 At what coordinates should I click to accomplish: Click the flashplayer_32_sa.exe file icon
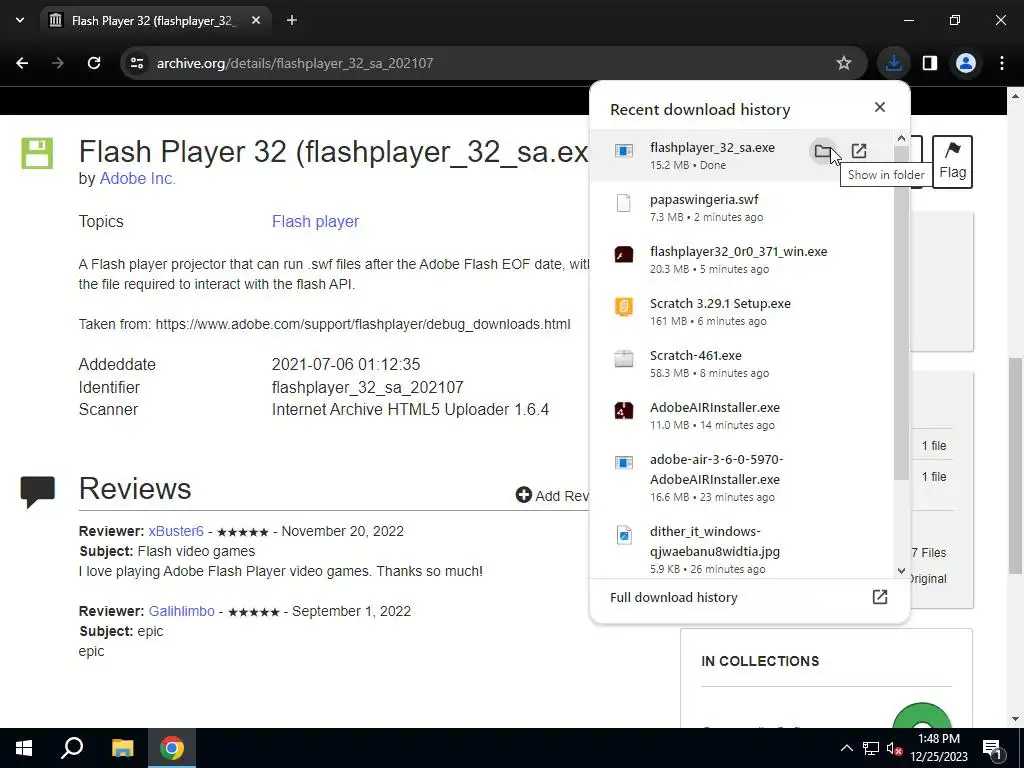coord(624,151)
